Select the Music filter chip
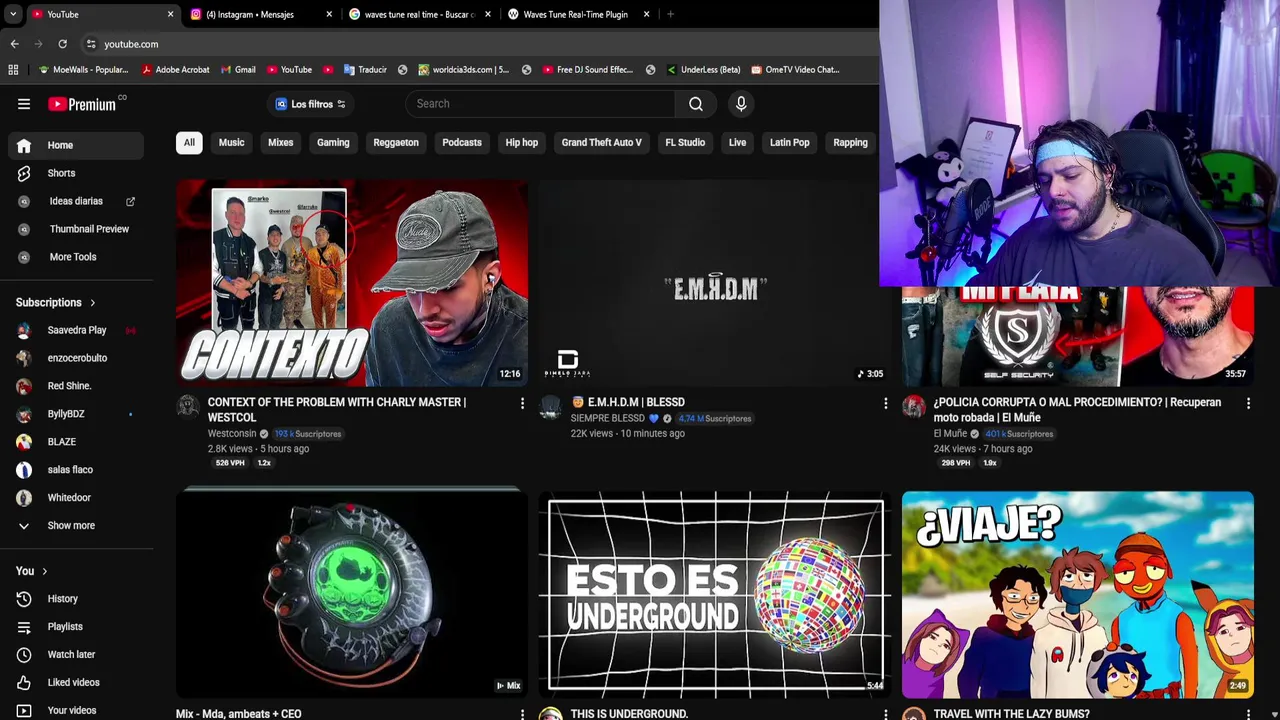The image size is (1280, 720). click(x=231, y=142)
